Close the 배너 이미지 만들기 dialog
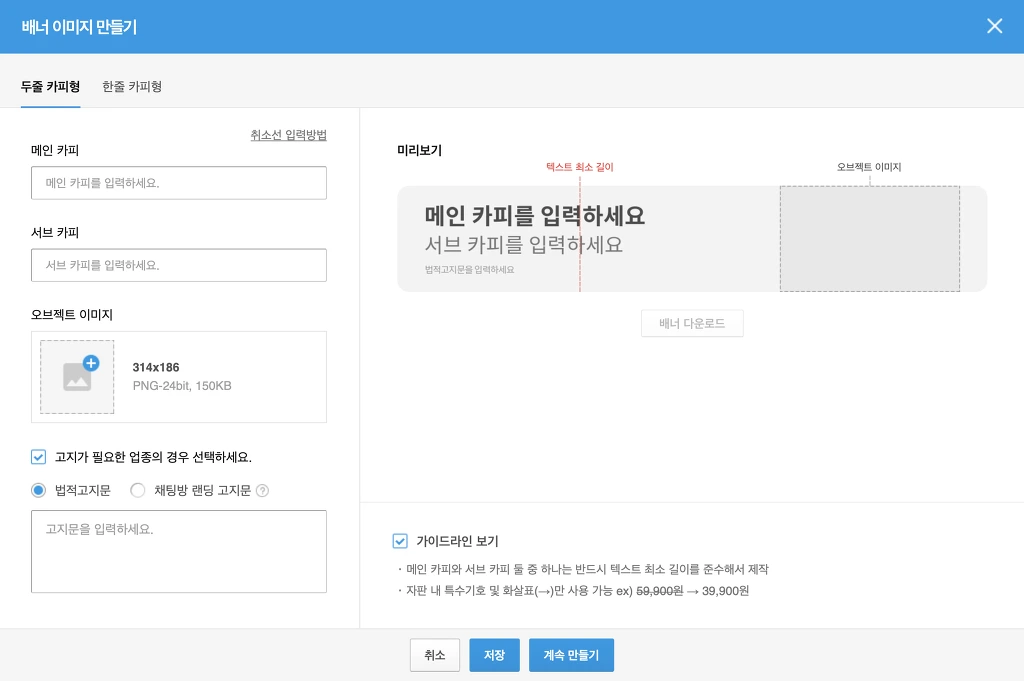Image resolution: width=1024 pixels, height=681 pixels. (x=995, y=26)
